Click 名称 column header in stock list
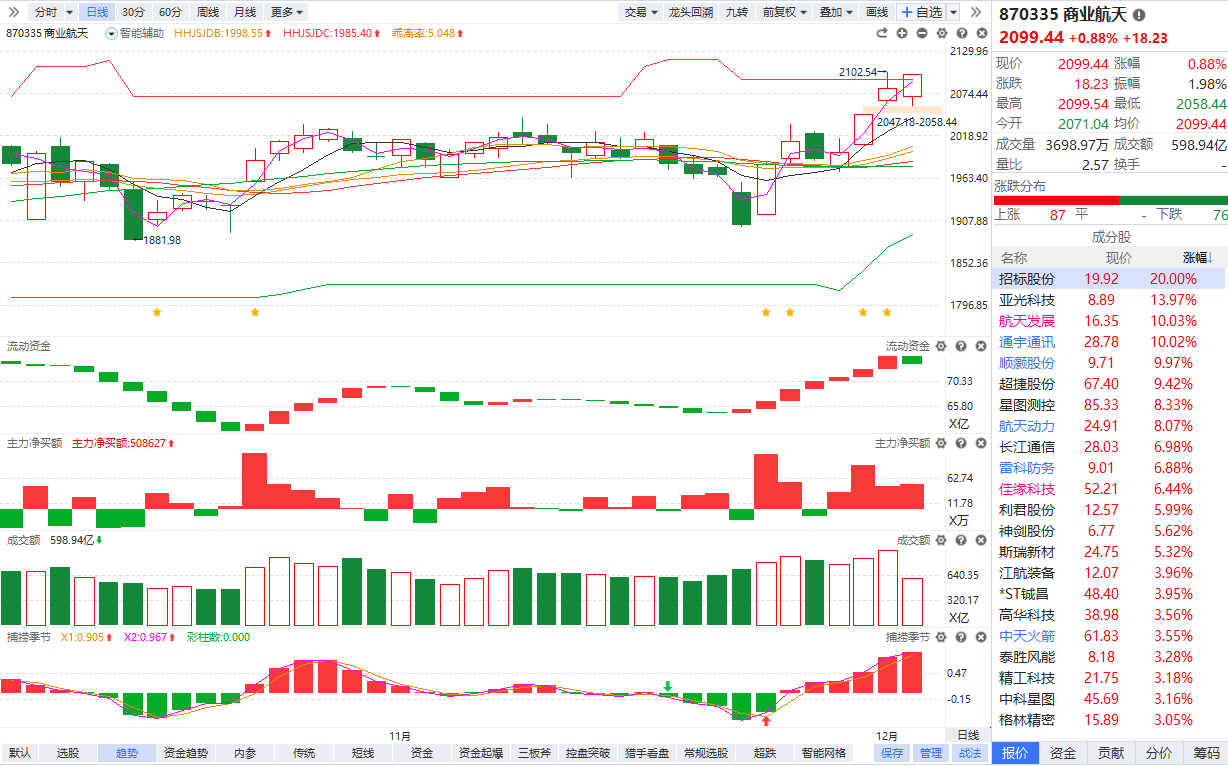Screen dimensions: 1228x766 1014,258
